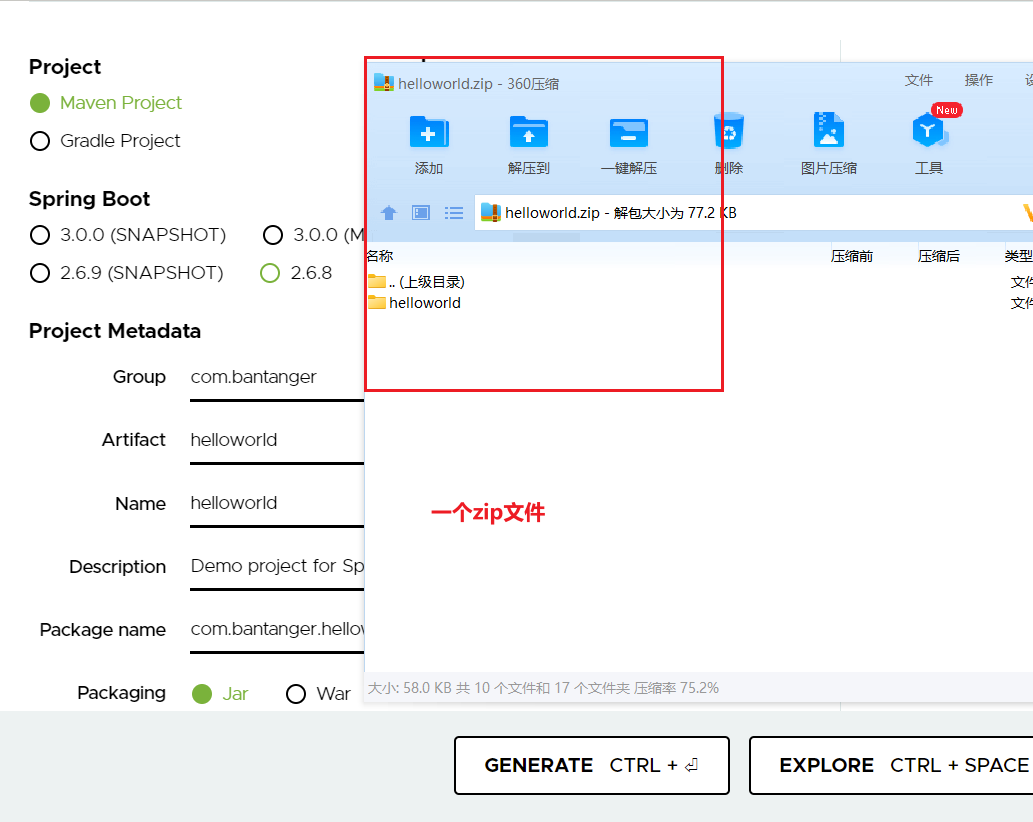The image size is (1033, 822).
Task: Sort by the 名称 column header
Action: click(380, 256)
